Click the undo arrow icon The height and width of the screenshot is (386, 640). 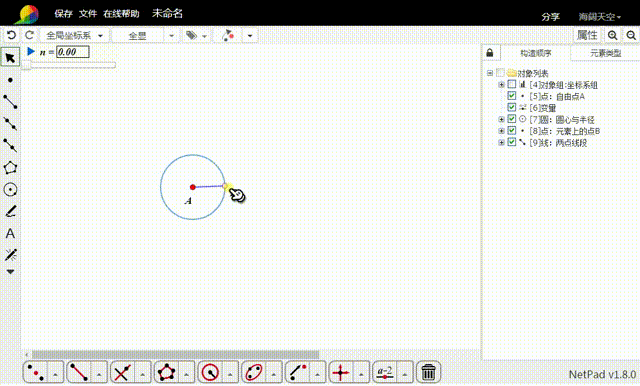[11, 35]
